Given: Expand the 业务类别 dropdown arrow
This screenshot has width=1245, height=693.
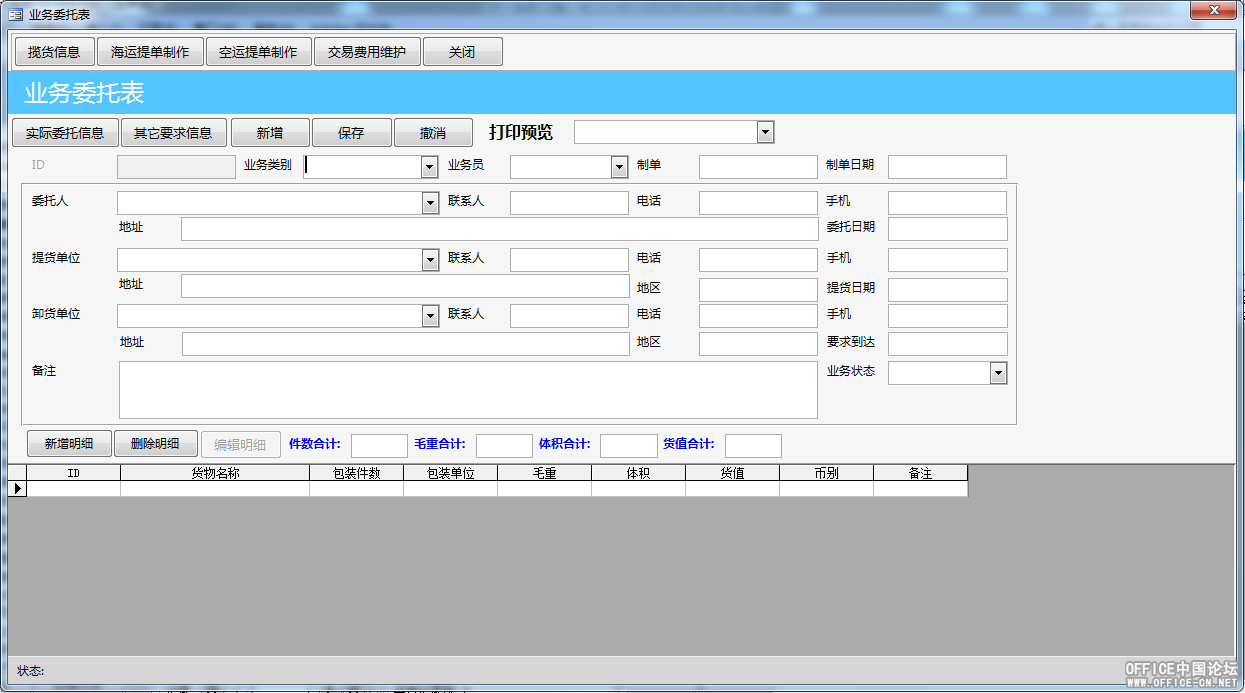Looking at the screenshot, I should point(430,167).
